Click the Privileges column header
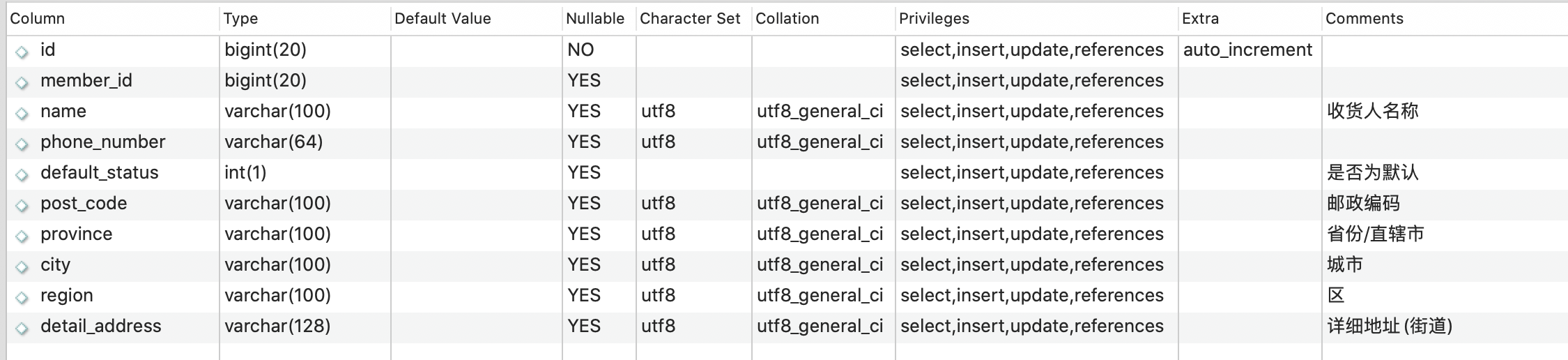Viewport: 1568px width, 360px height. coord(934,19)
